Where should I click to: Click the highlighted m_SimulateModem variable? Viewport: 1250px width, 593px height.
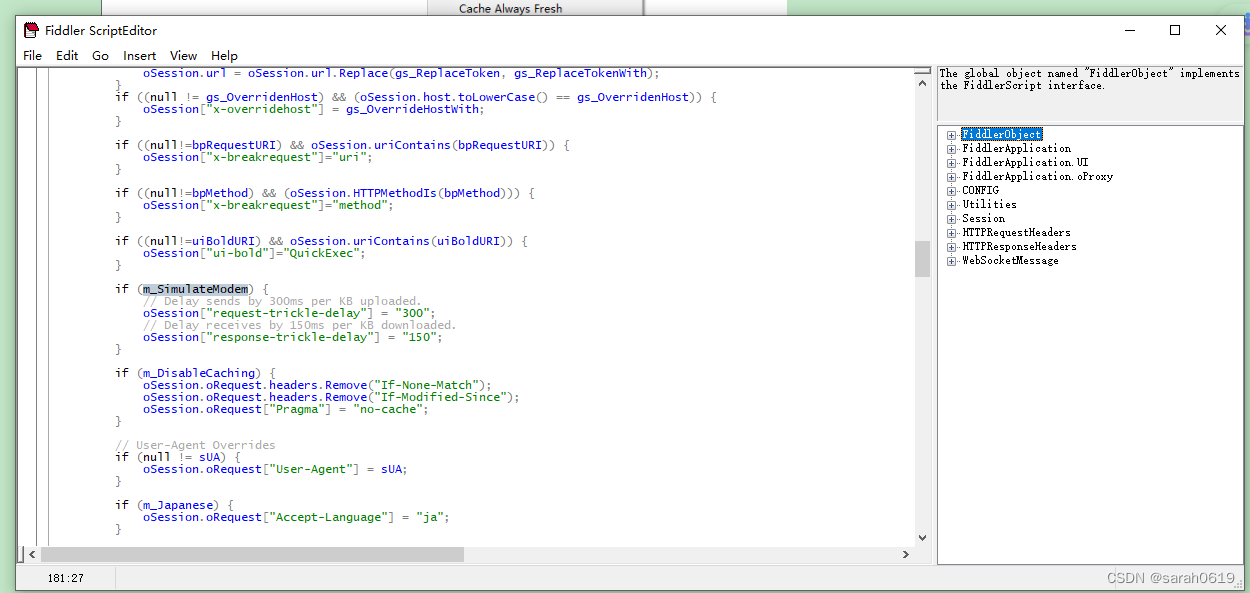[195, 289]
